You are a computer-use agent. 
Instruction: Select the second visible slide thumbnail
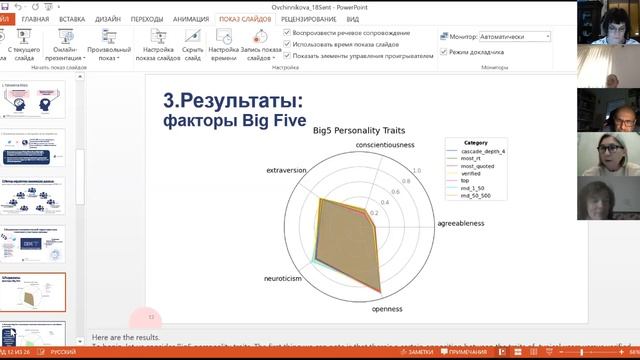[x=33, y=148]
